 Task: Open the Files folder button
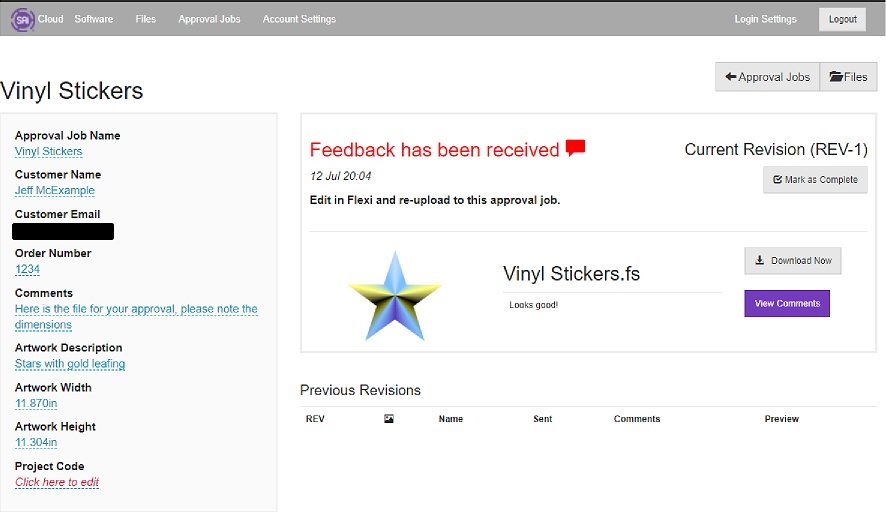coord(848,77)
